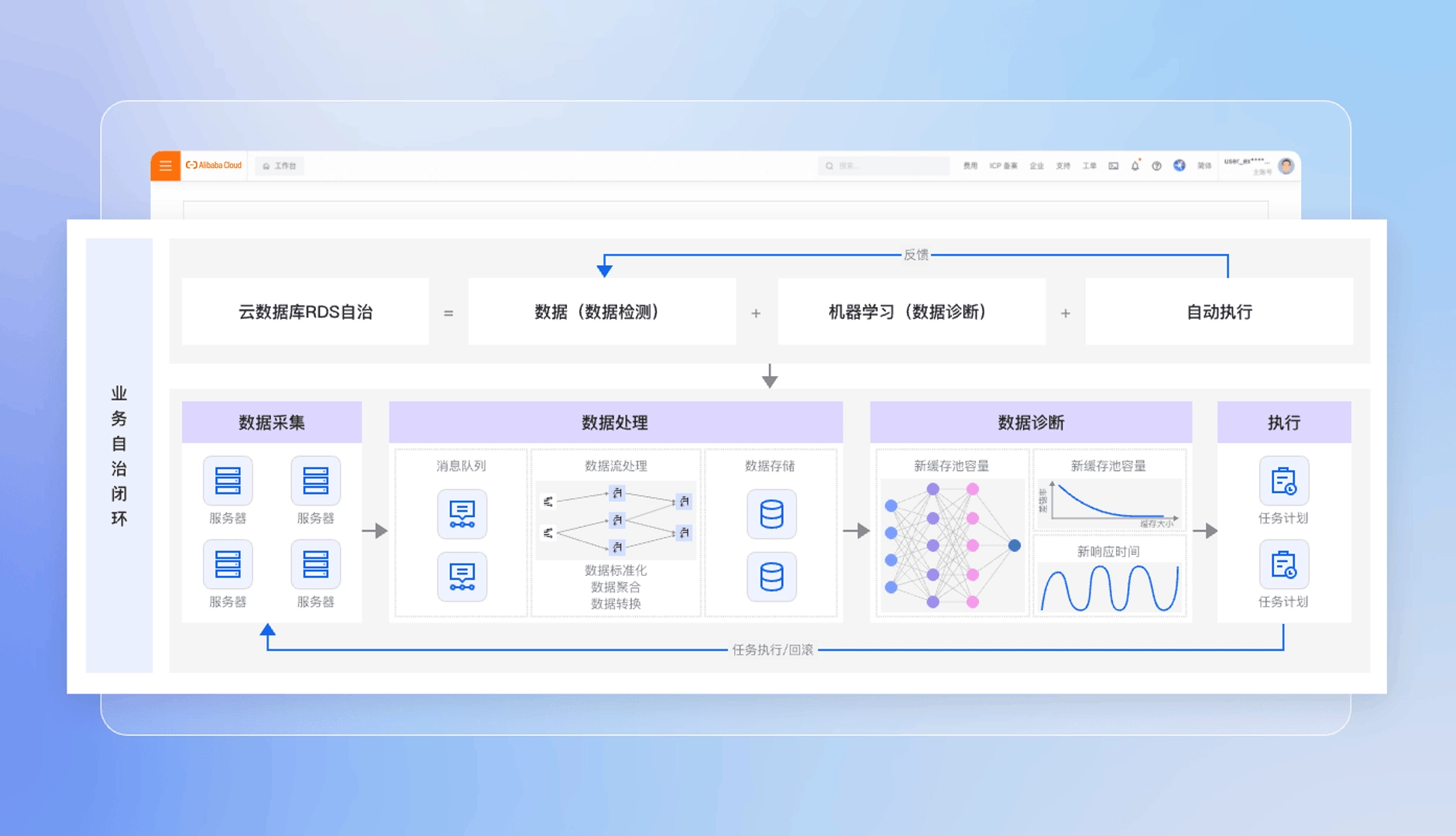Click the 业务自治闭环 sidebar title
The width and height of the screenshot is (1456, 836).
pyautogui.click(x=118, y=456)
